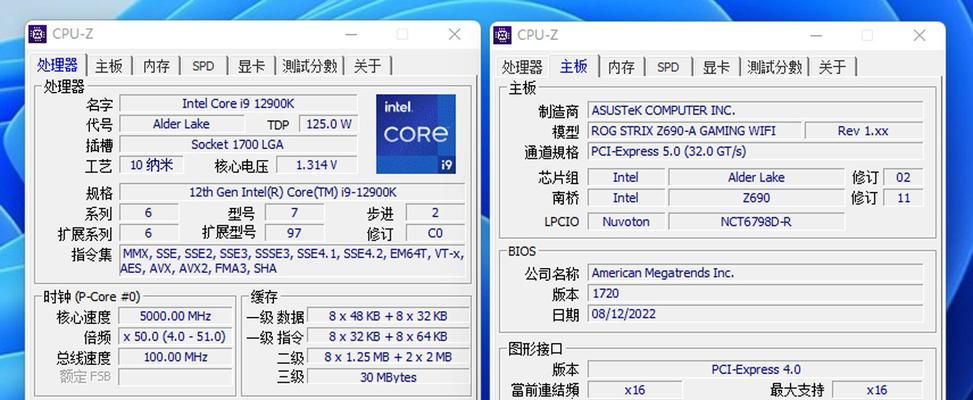Open the 測試分數 tab in right CPU-Z window
The width and height of the screenshot is (973, 400).
(774, 66)
